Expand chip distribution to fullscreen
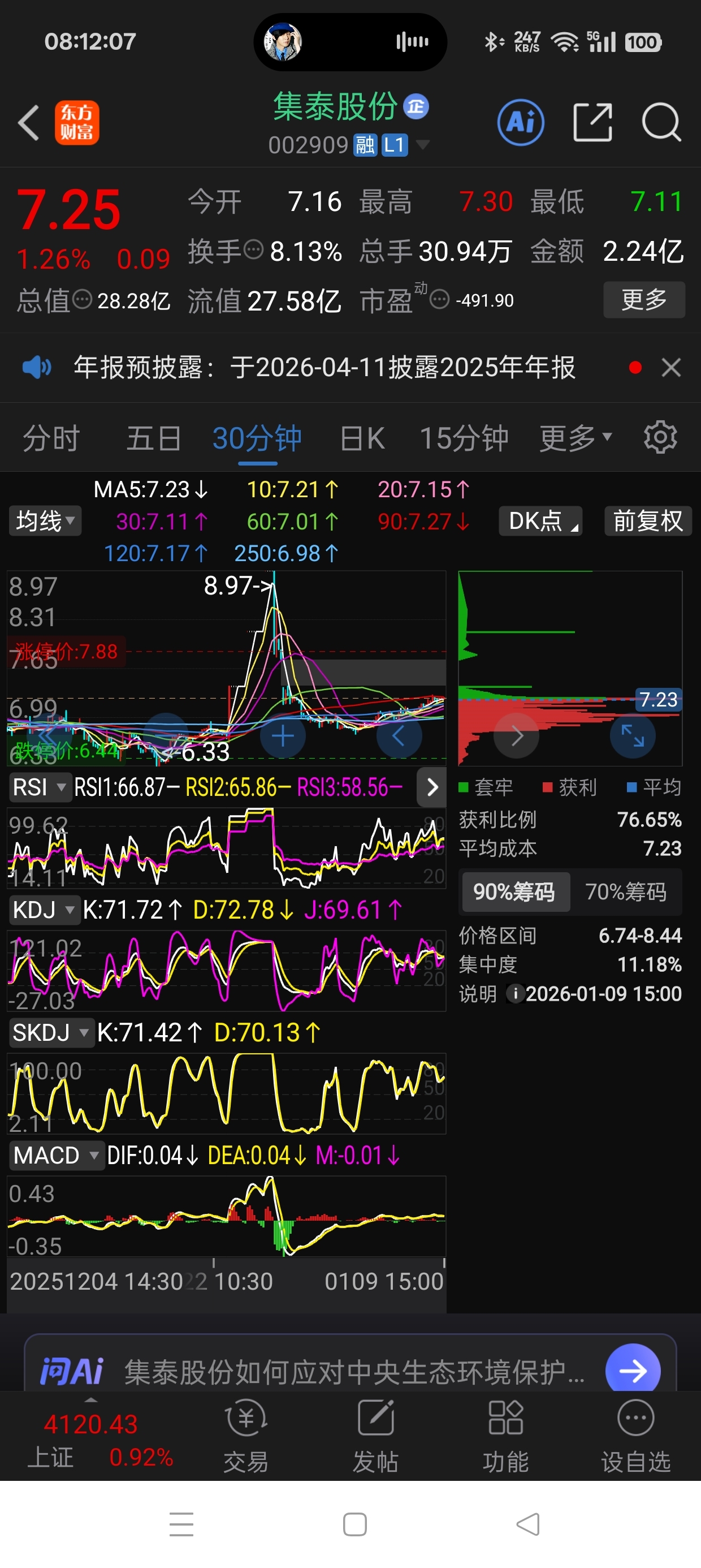This screenshot has height=1568, width=701. pos(633,736)
